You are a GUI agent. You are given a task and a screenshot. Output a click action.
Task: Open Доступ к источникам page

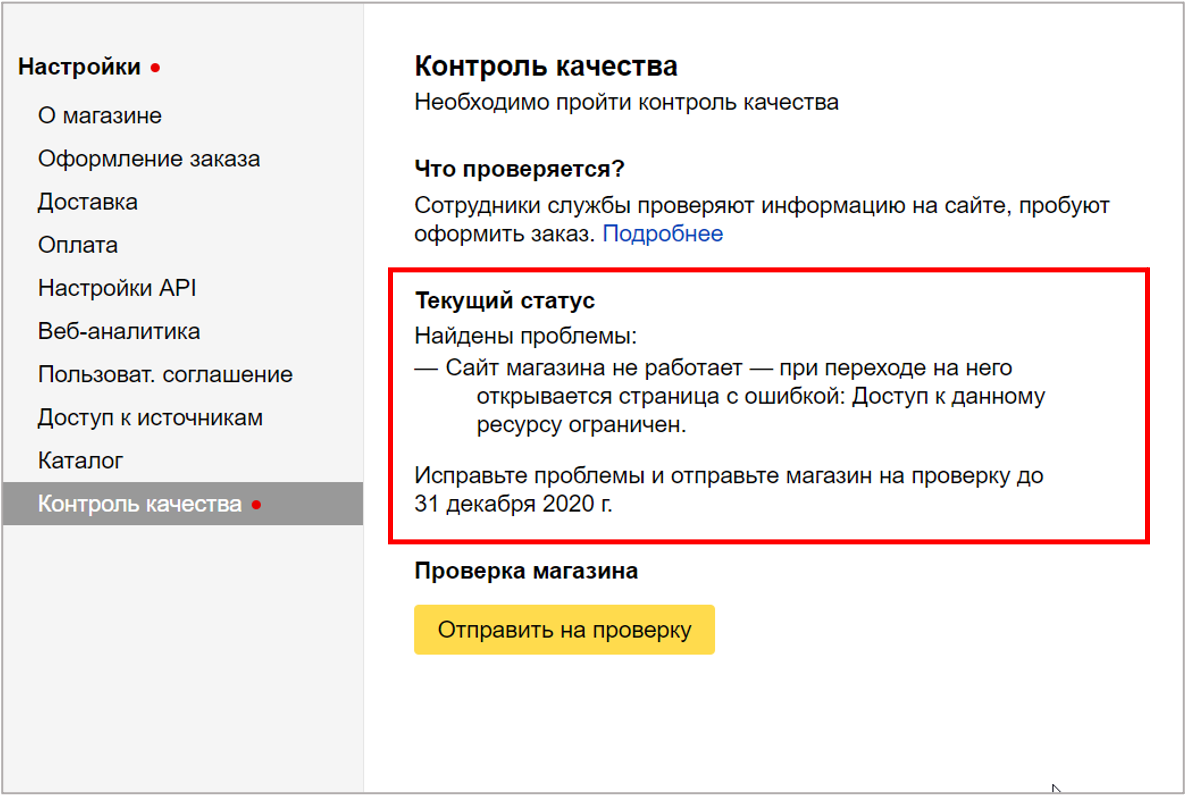150,417
